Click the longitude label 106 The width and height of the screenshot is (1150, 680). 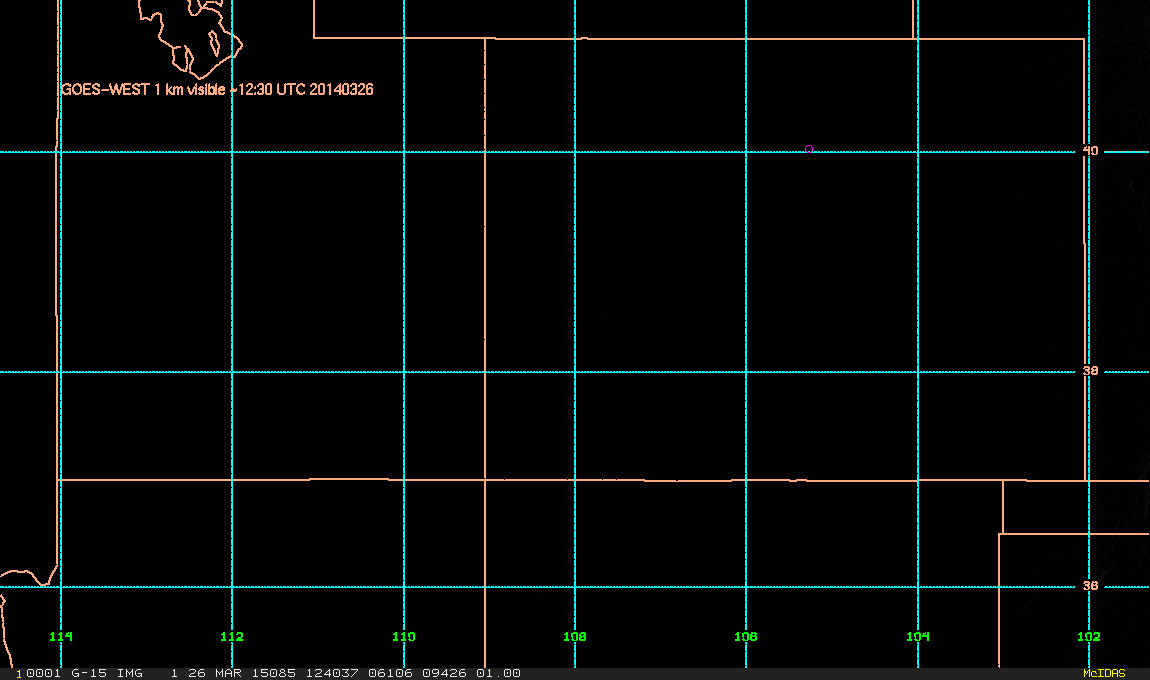pos(746,637)
